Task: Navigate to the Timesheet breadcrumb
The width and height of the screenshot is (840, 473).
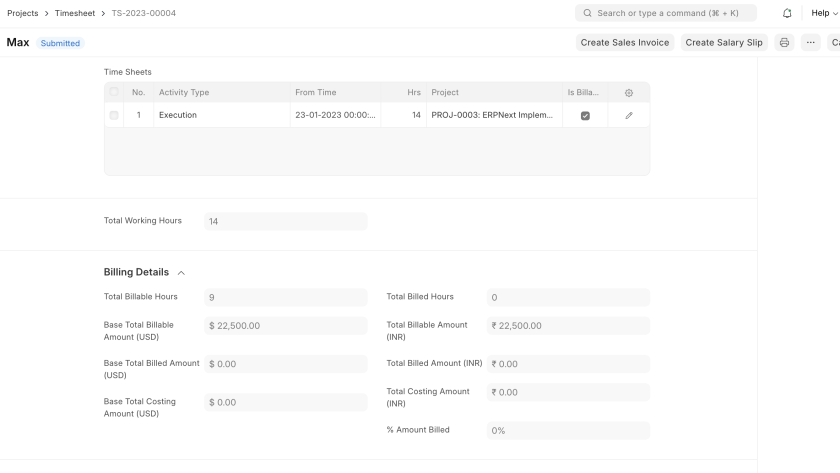Action: (74, 13)
